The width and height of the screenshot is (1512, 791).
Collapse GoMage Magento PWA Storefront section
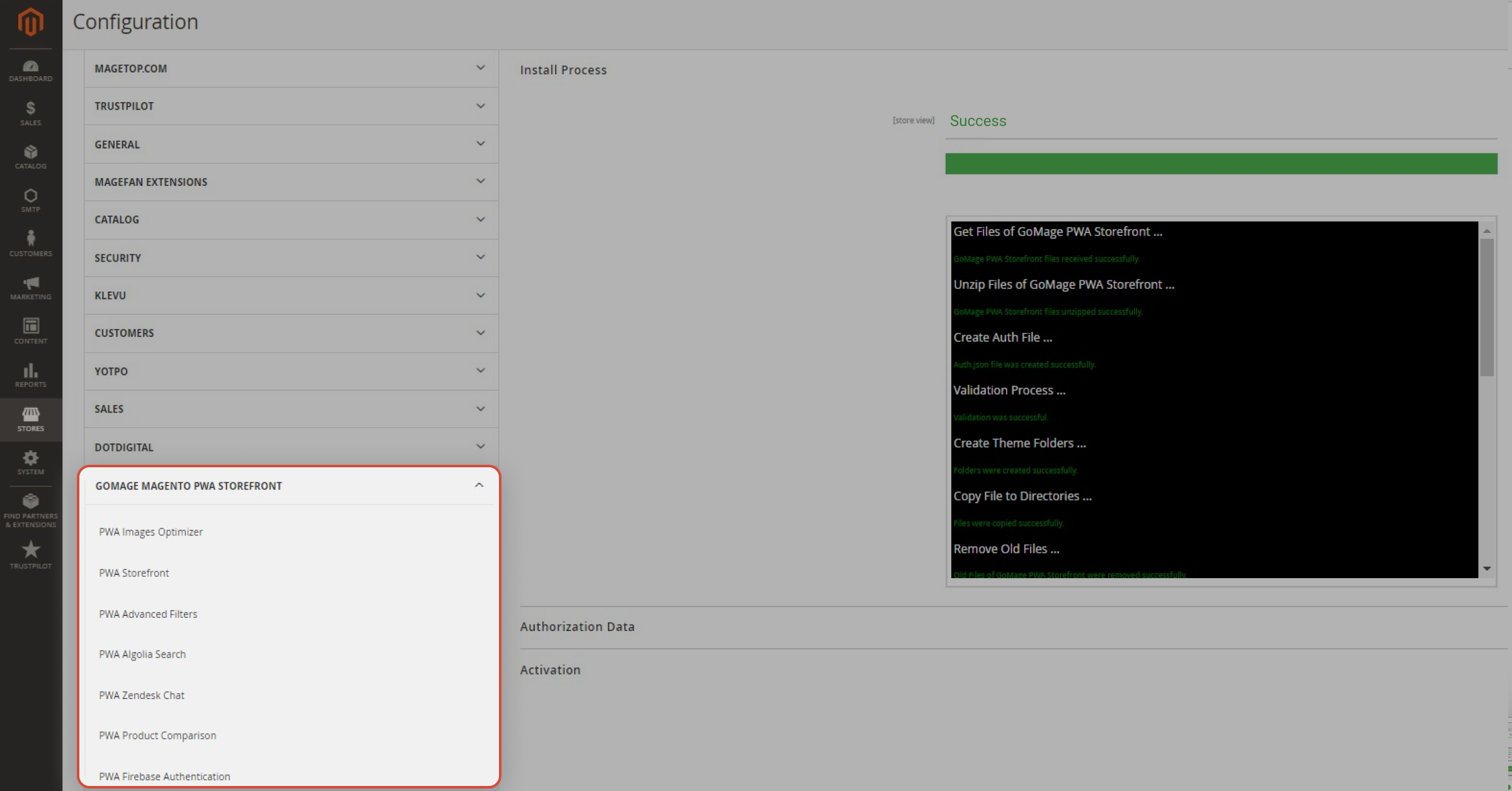click(289, 486)
